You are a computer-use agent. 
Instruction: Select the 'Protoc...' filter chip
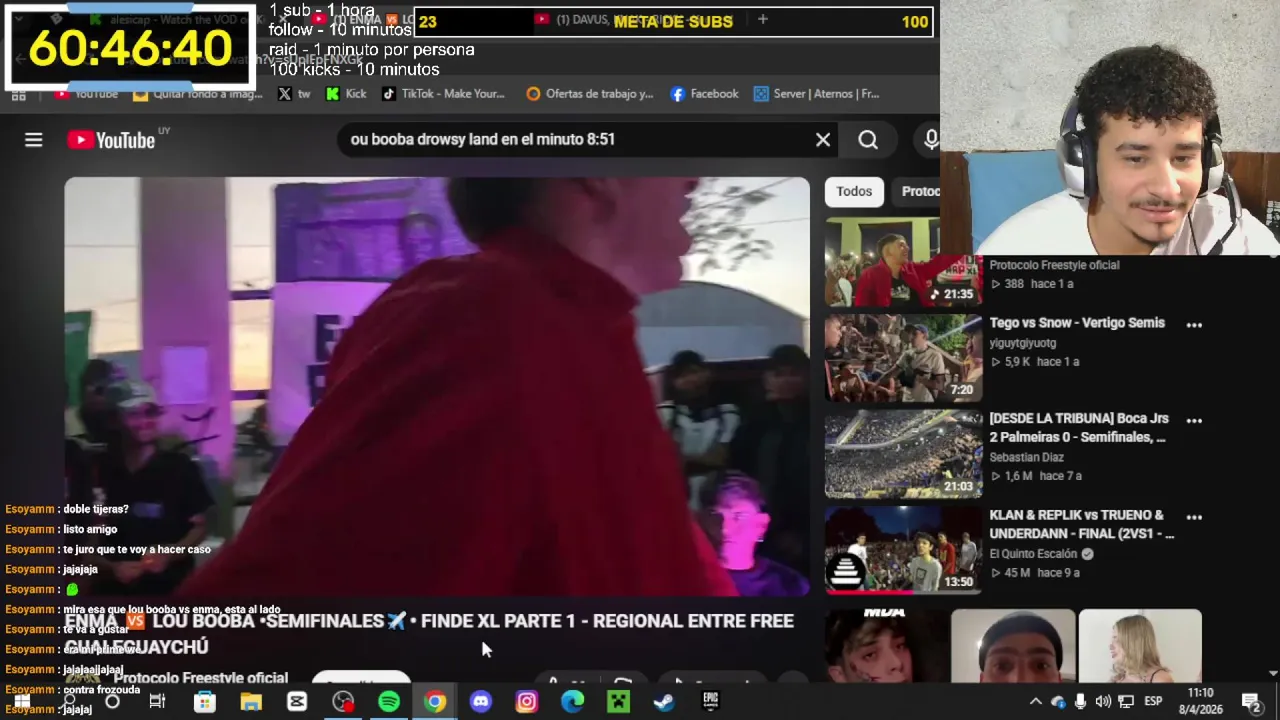[x=918, y=191]
